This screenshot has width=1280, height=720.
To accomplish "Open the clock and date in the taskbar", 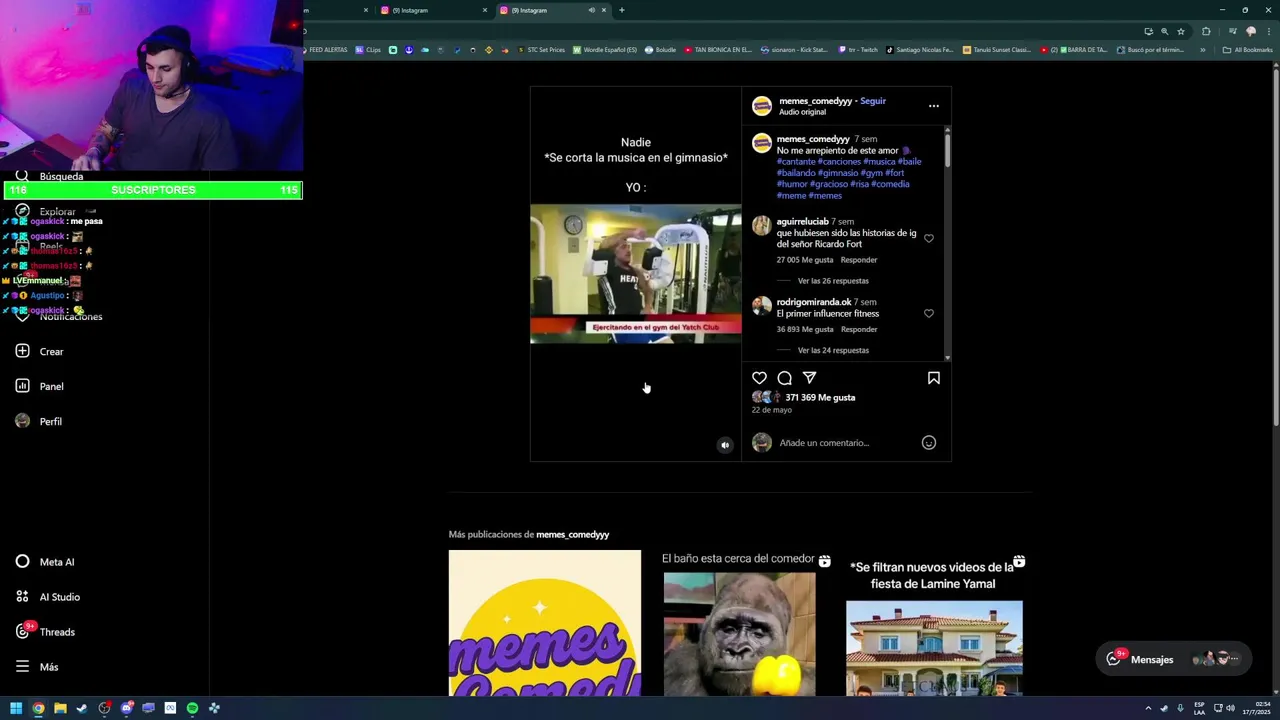I will (1256, 708).
